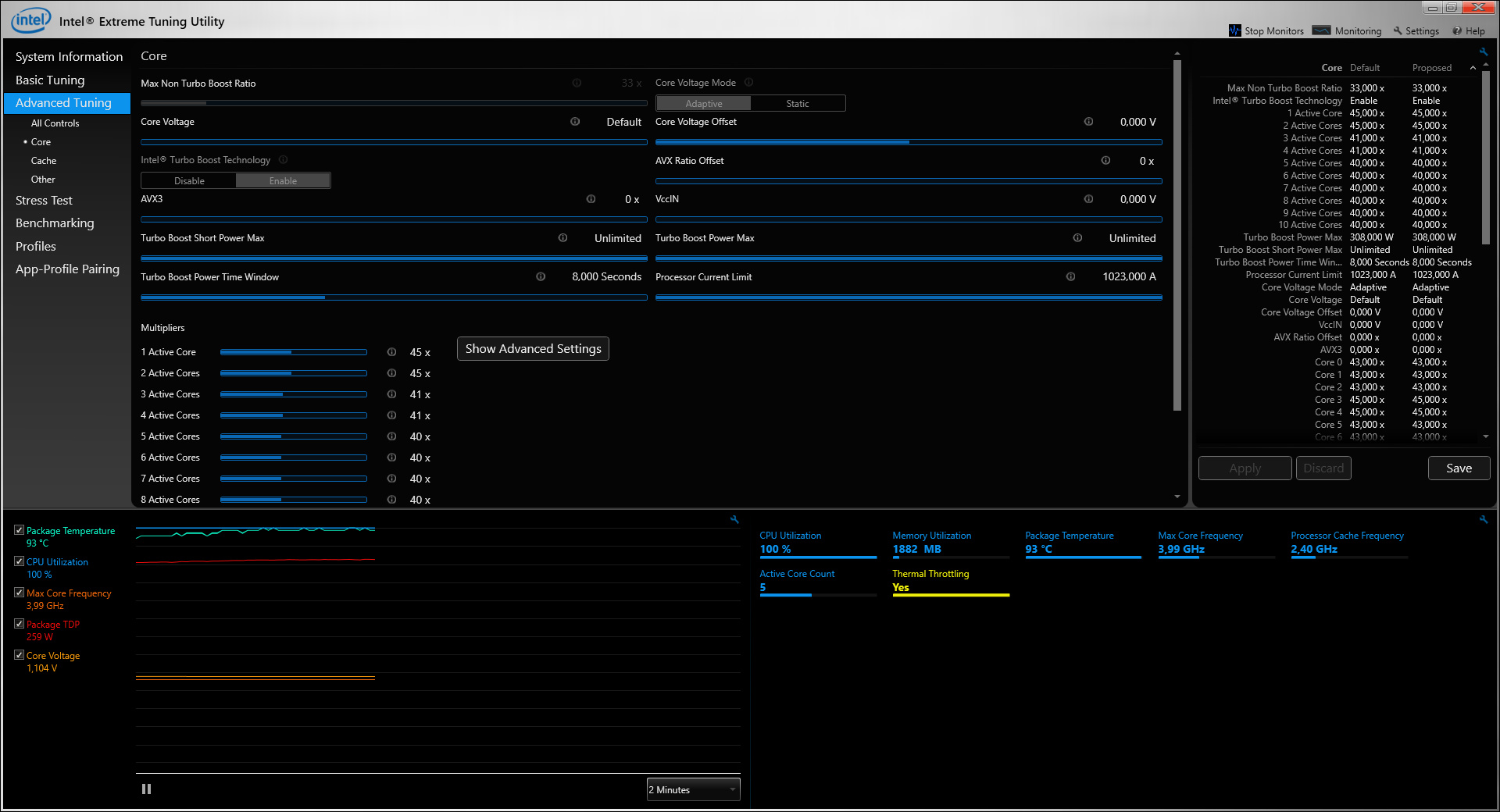Click the Stop Monitors icon
This screenshot has height=812, width=1500.
click(1235, 30)
